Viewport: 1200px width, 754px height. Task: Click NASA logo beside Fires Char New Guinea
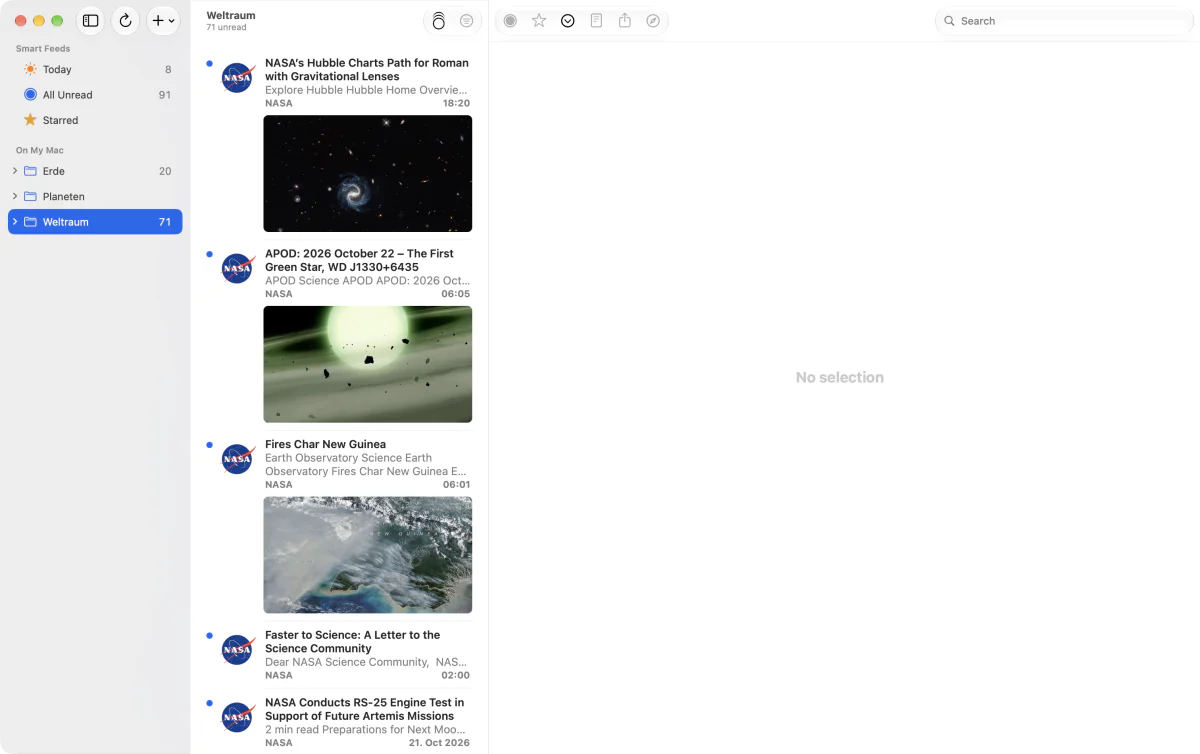[237, 459]
